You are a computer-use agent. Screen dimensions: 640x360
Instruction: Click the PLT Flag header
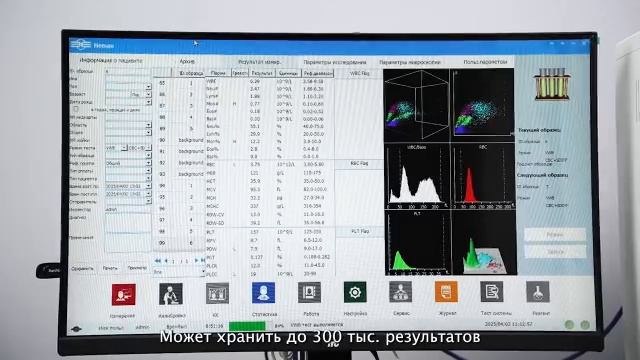(x=360, y=231)
